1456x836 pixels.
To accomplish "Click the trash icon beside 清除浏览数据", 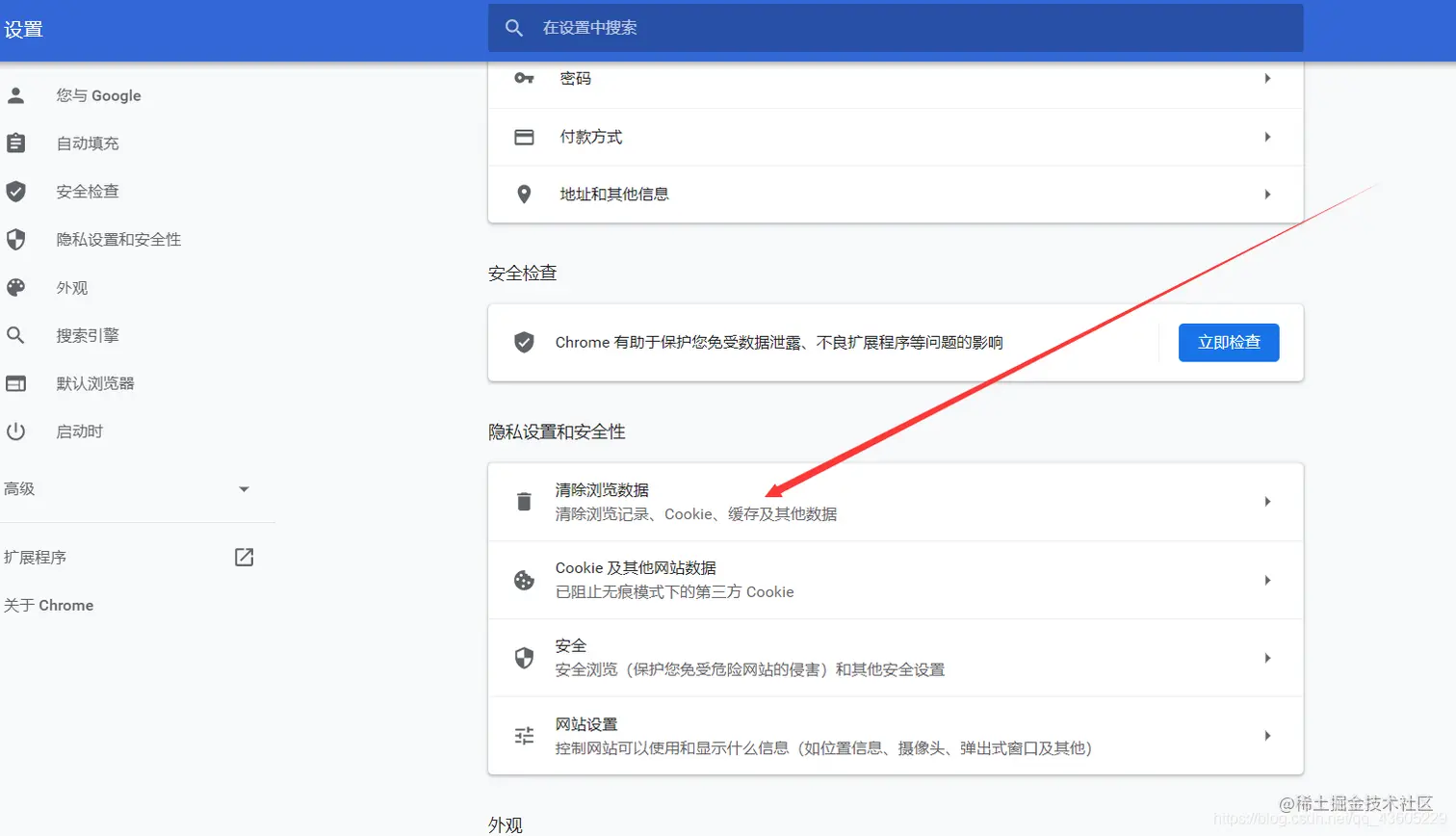I will pos(523,501).
